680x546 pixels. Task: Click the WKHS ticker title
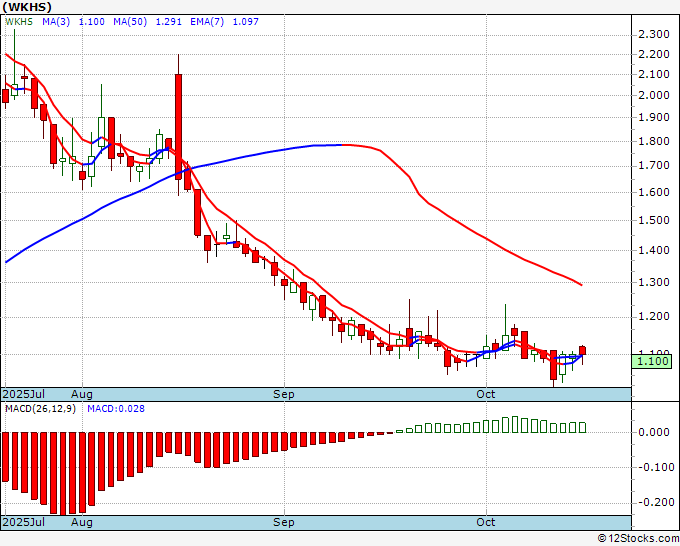coord(27,7)
